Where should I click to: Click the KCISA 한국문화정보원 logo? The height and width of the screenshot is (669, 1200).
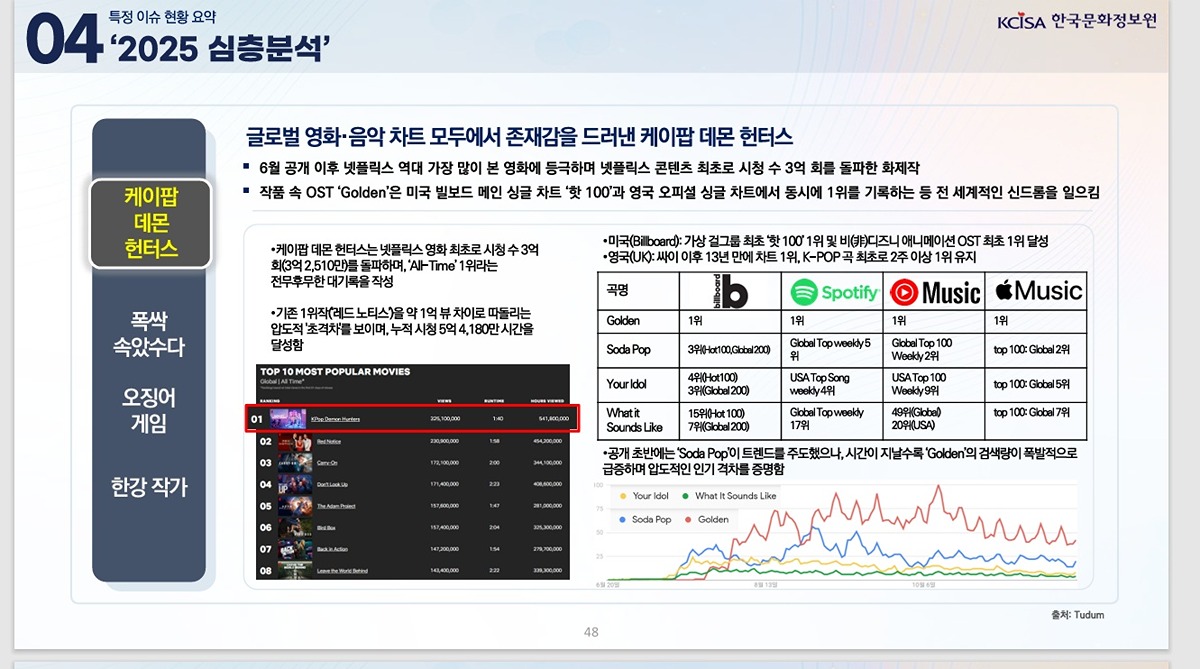click(x=1076, y=22)
